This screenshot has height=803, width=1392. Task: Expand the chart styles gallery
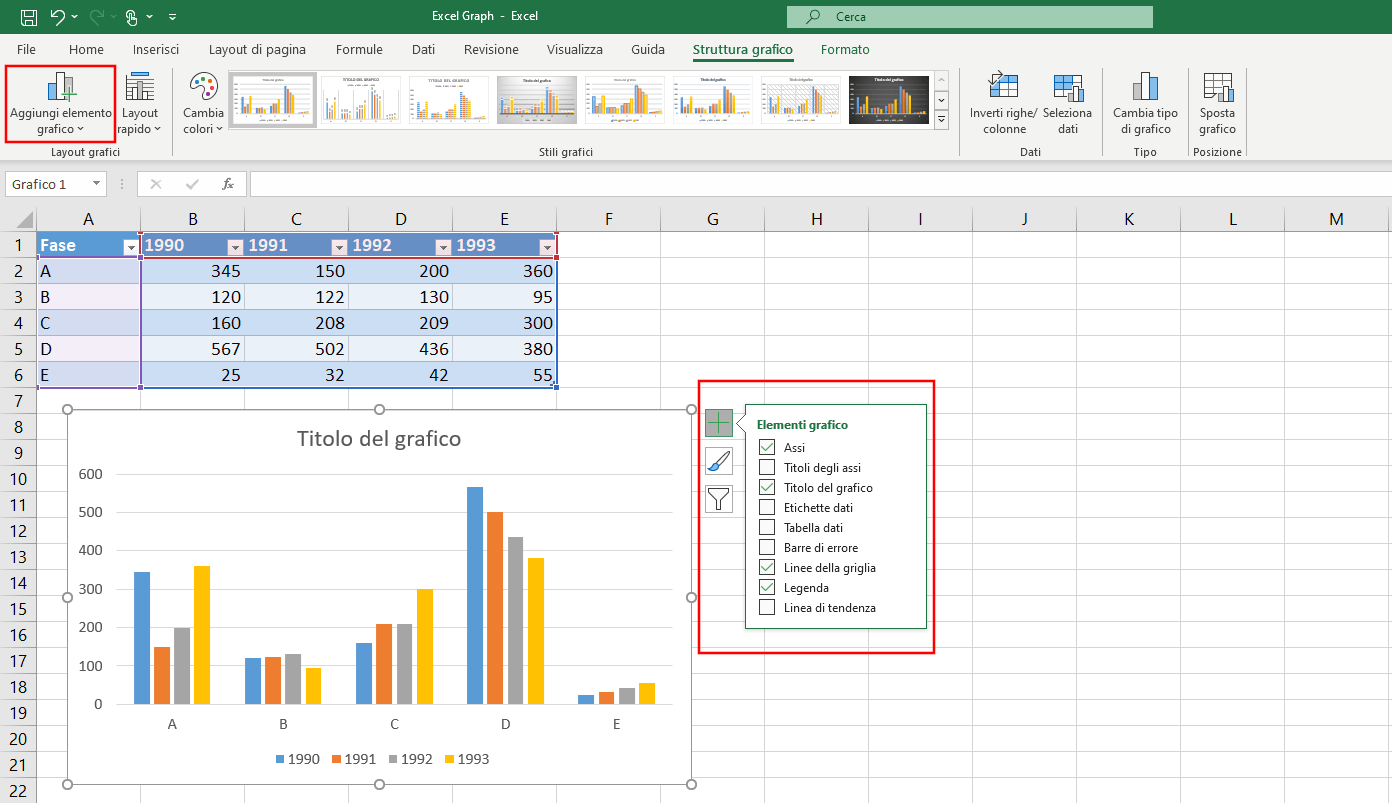(941, 120)
